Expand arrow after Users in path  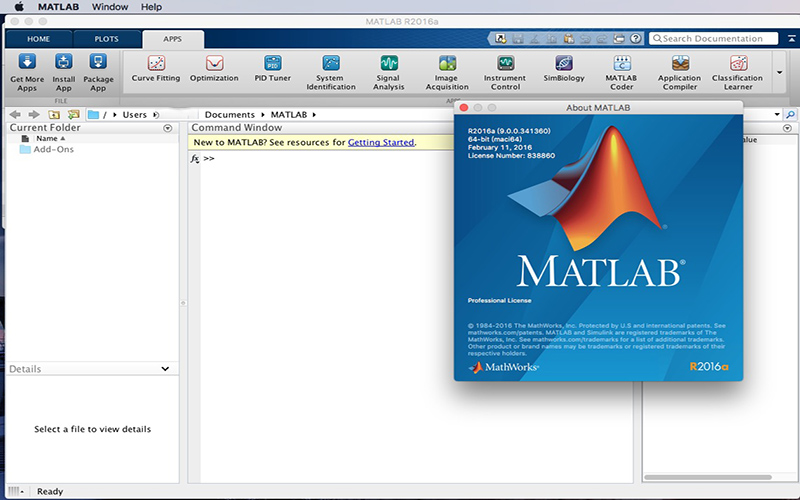156,115
